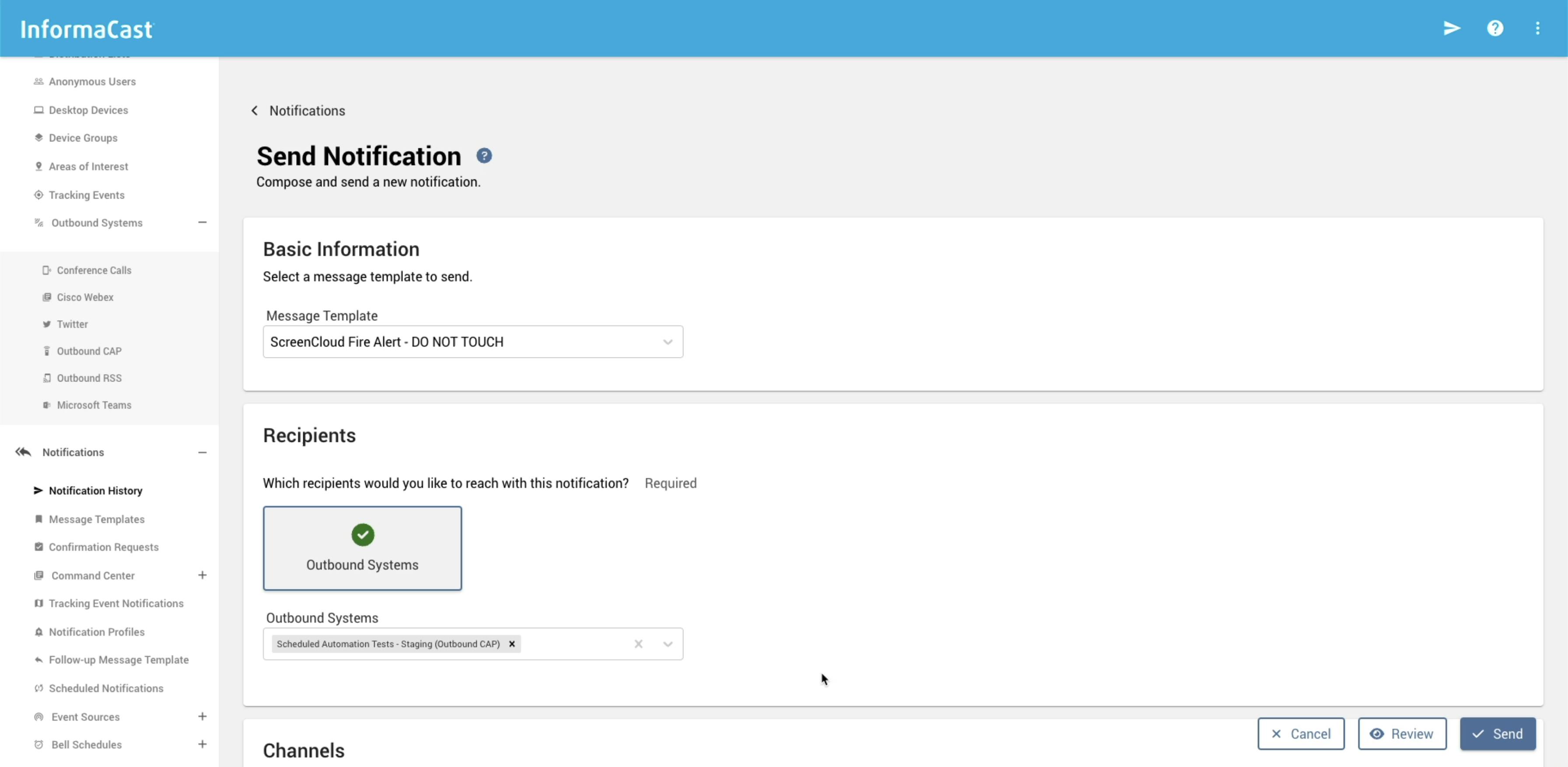Click the Twitter bird icon
Screen dimensions: 1568x767
coord(46,324)
